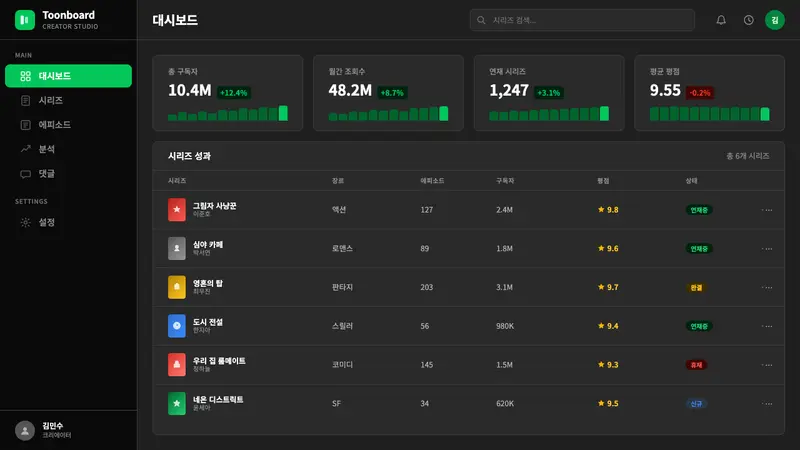Click the 에피소드 column header
800x450 pixels.
(x=432, y=181)
